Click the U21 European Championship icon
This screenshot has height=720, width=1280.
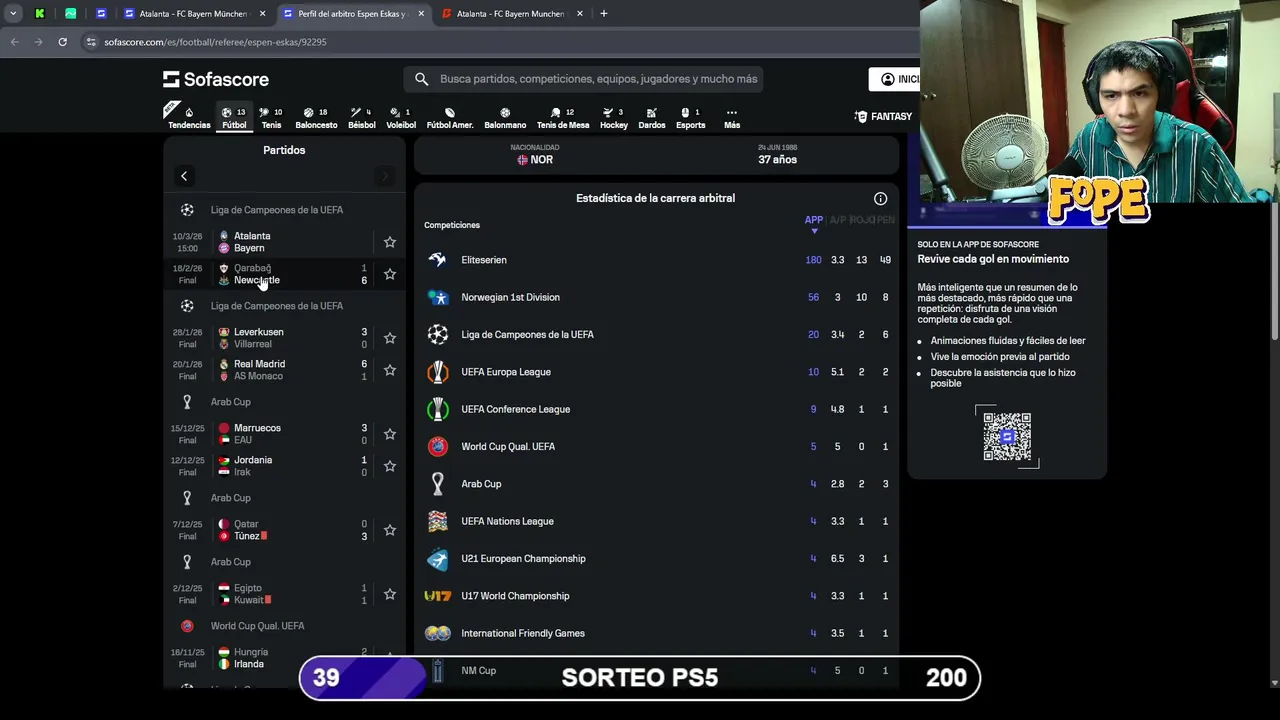tap(437, 559)
